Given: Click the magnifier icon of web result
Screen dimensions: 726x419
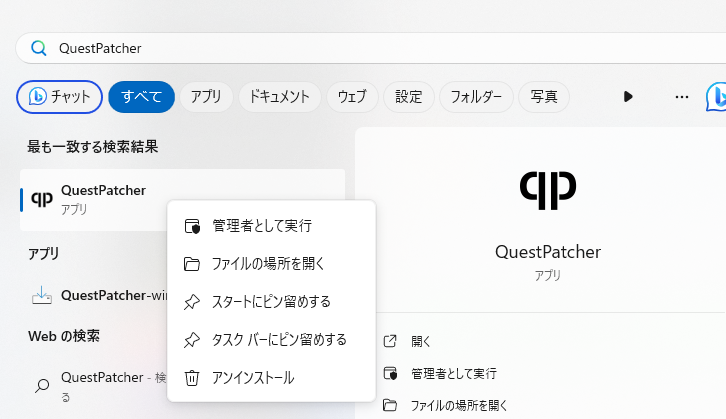Looking at the screenshot, I should 42,385.
